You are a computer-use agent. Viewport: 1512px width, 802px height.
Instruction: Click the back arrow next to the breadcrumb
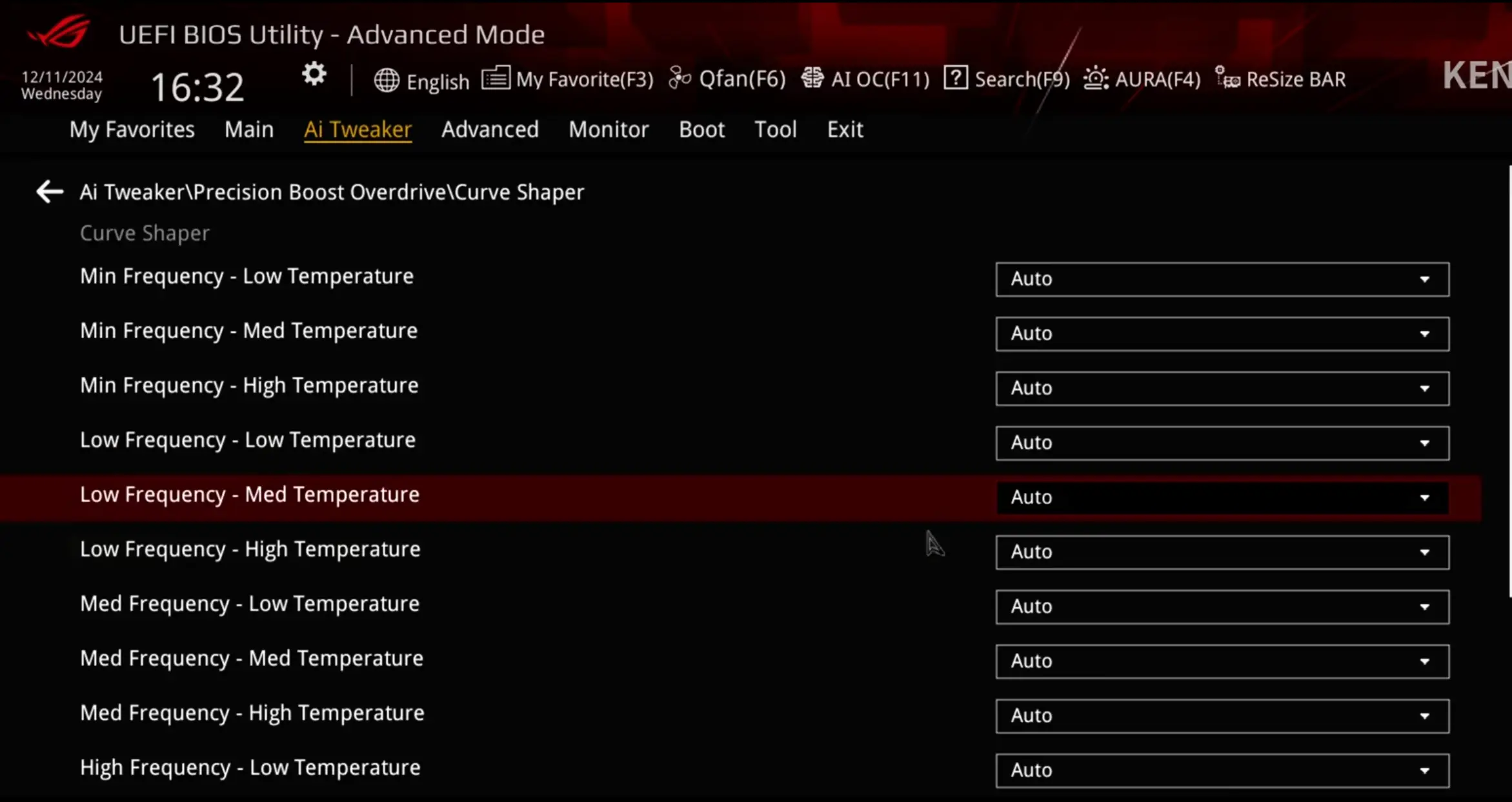coord(50,192)
